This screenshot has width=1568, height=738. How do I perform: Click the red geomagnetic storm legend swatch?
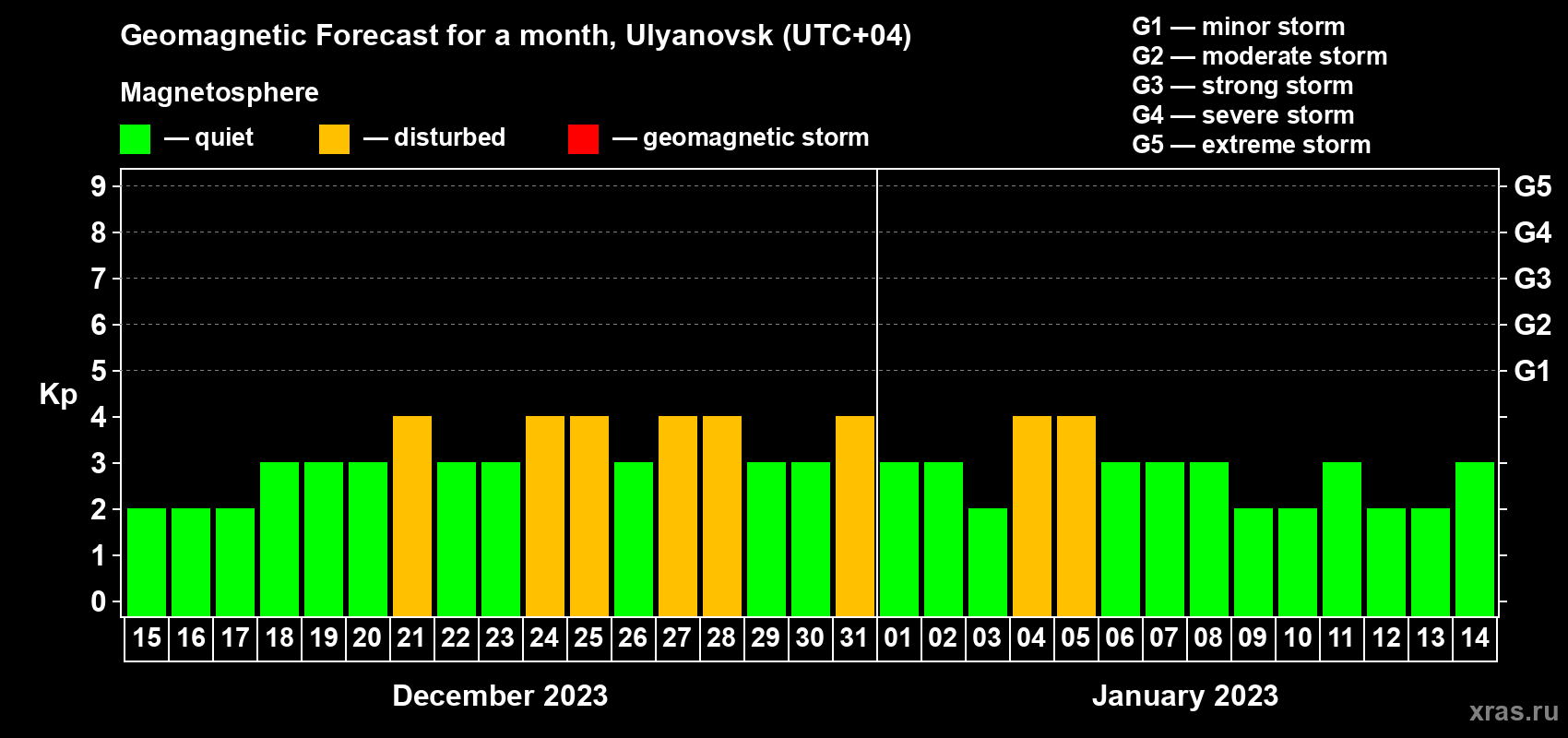[584, 139]
